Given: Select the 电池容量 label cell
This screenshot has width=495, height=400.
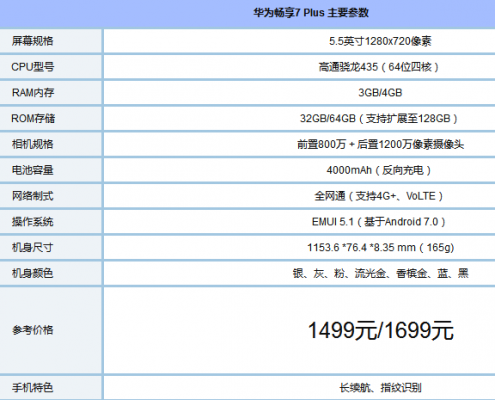Looking at the screenshot, I should (x=51, y=170).
